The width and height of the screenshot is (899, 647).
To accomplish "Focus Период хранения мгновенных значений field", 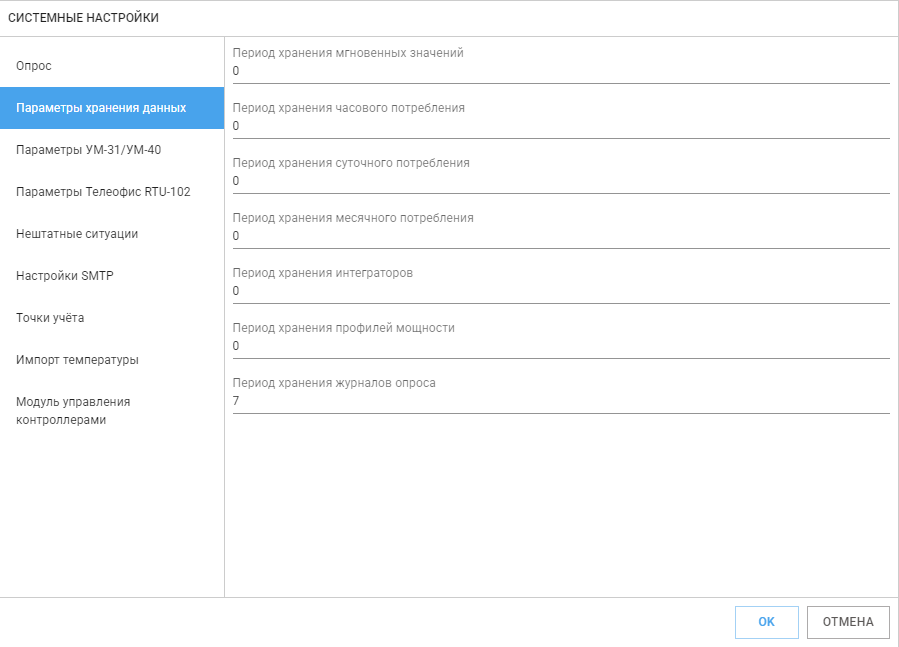I will click(x=561, y=71).
